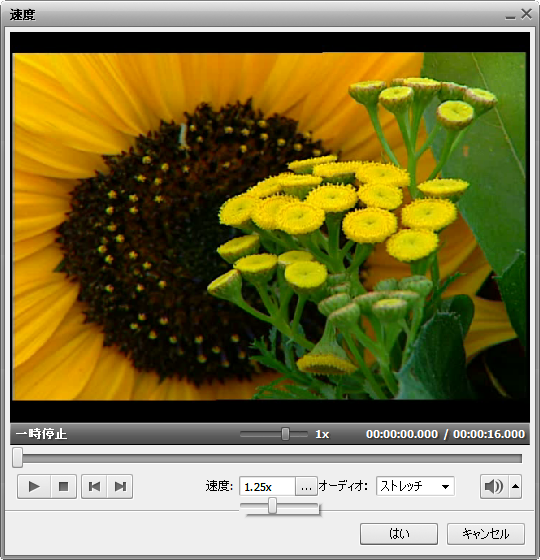Click the timeline seek bar handle
Viewport: 540px width, 560px height.
[x=17, y=458]
